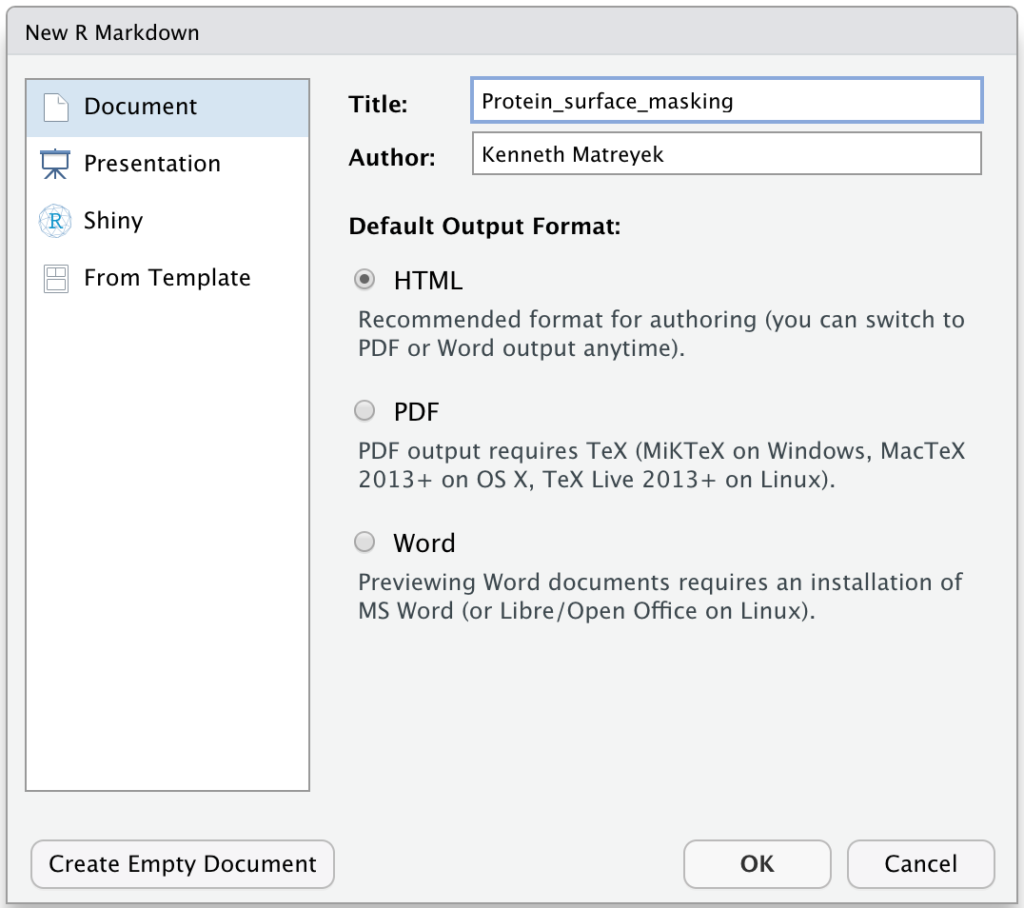
Task: Click the 'Title:' field label
Action: coord(378,104)
